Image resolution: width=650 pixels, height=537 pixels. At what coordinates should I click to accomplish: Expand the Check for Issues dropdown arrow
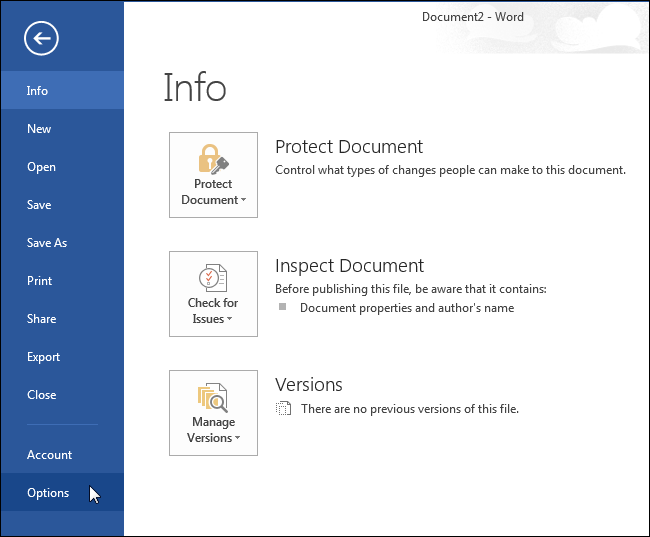point(230,320)
